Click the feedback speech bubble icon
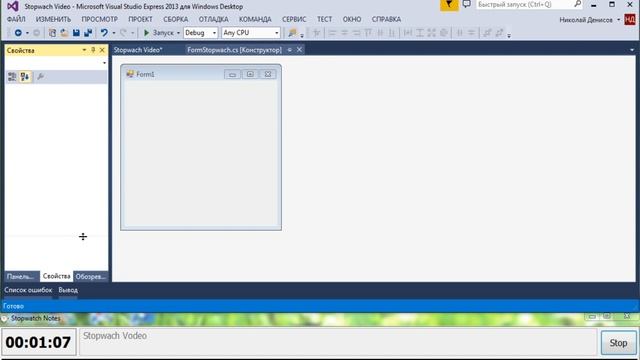This screenshot has width=640, height=360. (467, 4)
